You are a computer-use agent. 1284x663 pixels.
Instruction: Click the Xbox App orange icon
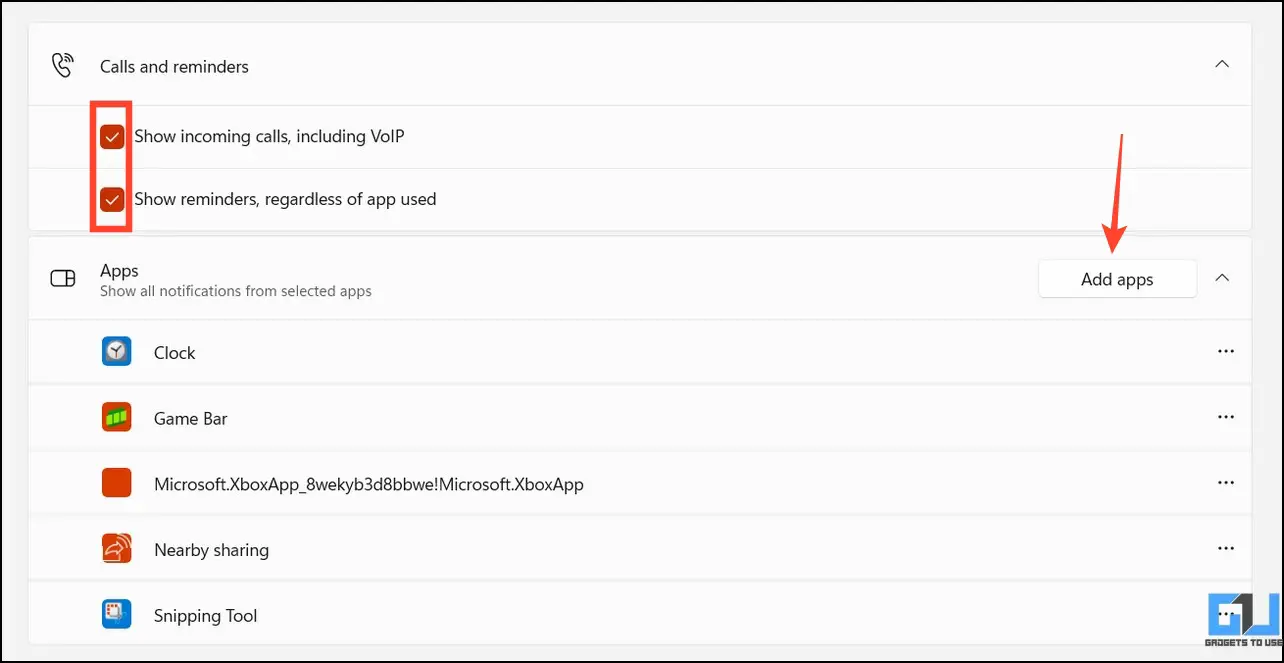117,483
